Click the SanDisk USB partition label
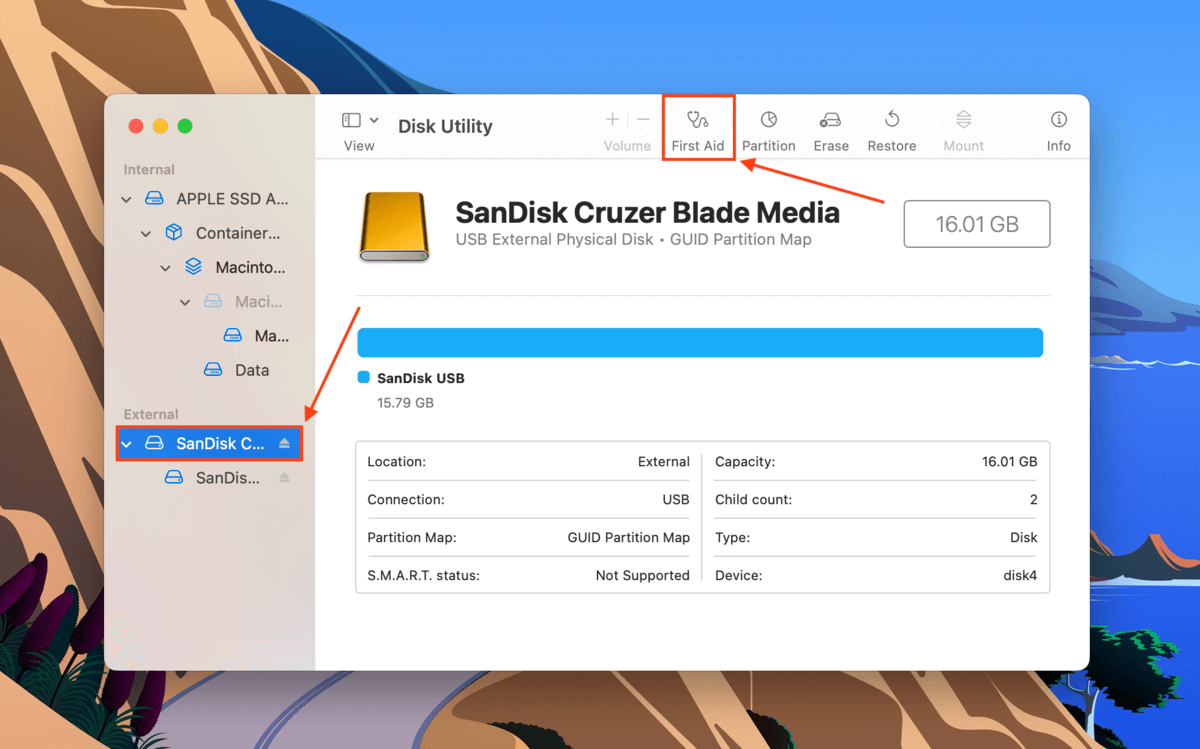 pyautogui.click(x=420, y=378)
